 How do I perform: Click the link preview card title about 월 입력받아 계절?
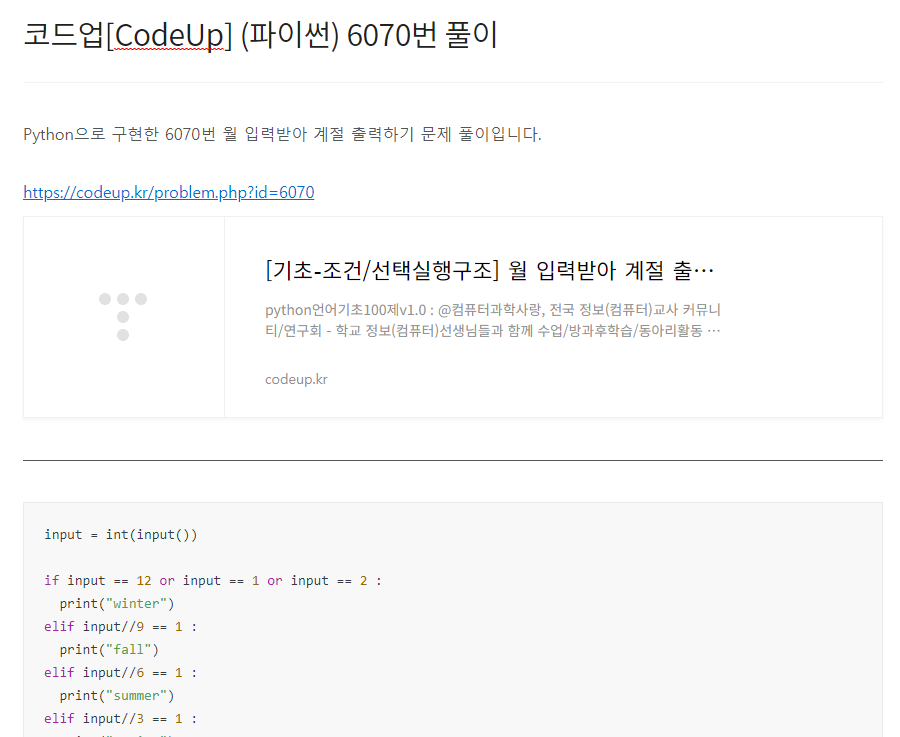click(x=490, y=270)
